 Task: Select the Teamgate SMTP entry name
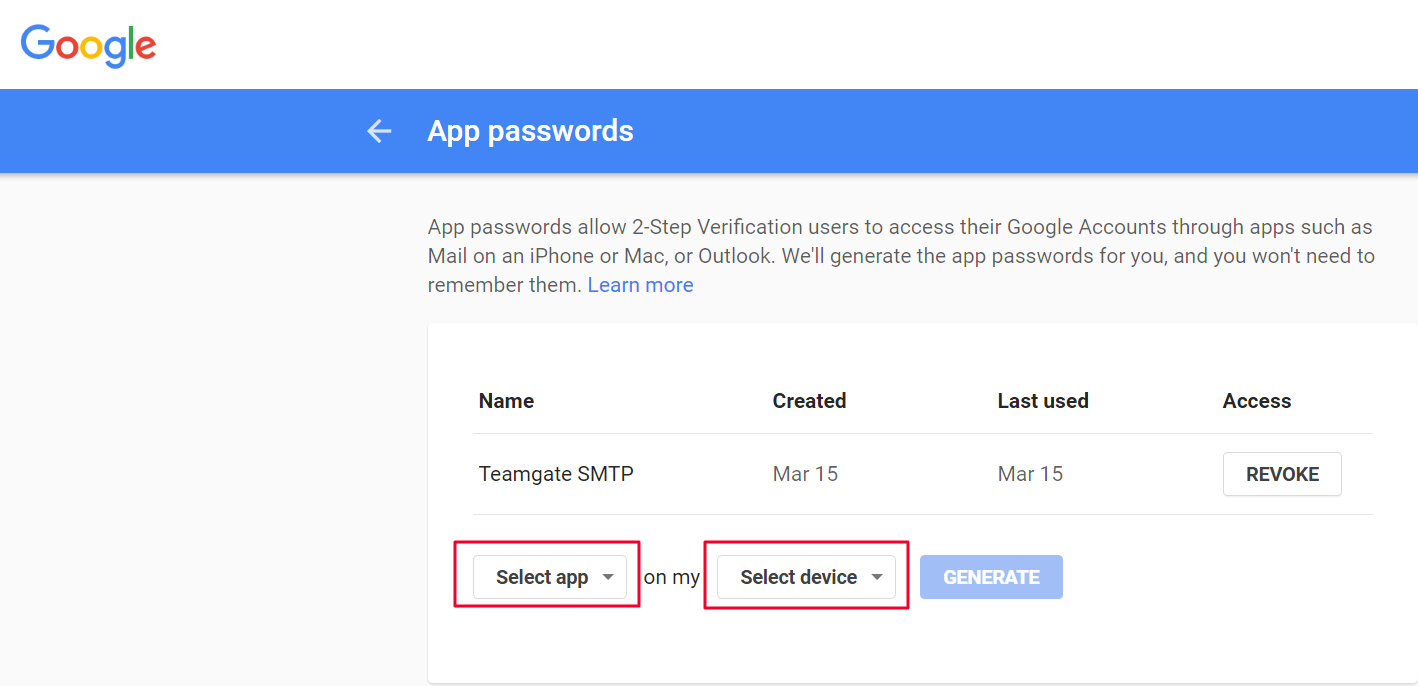tap(556, 474)
